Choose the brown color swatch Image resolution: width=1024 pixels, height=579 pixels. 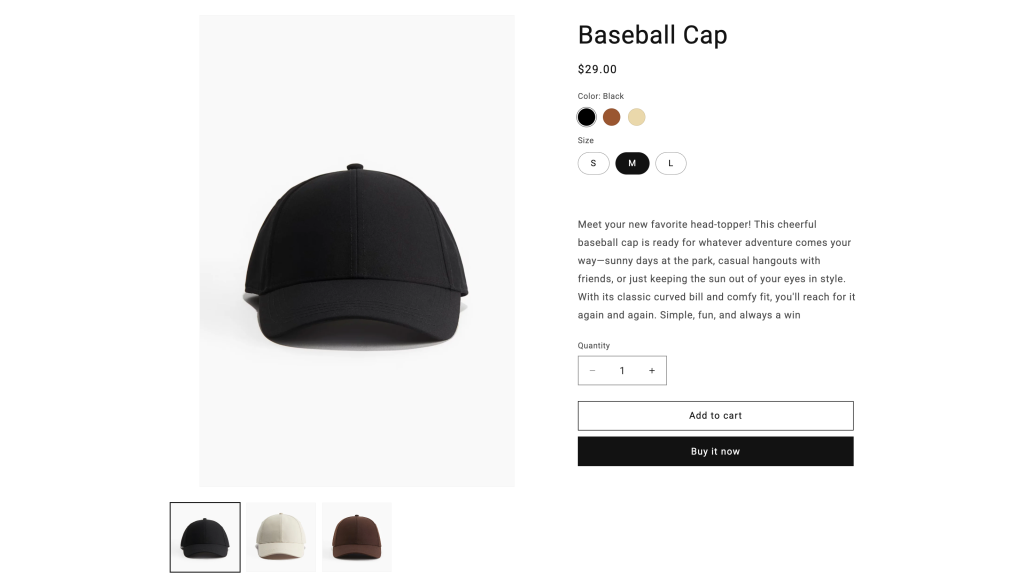(x=611, y=117)
